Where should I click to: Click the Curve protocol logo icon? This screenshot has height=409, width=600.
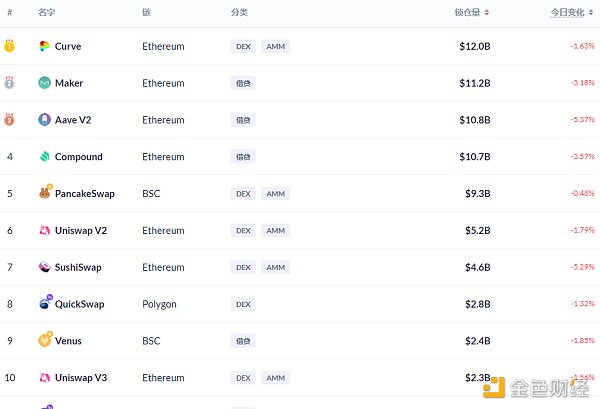(44, 46)
